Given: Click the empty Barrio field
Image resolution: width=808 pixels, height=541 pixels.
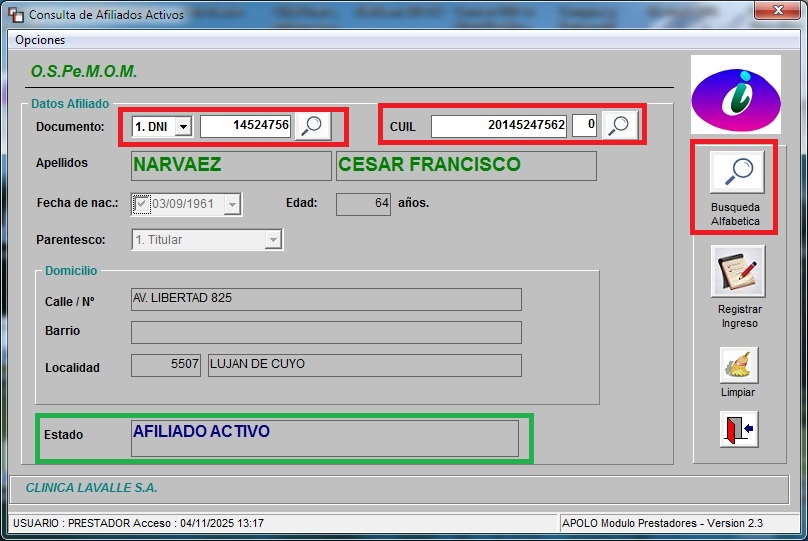Looking at the screenshot, I should (x=326, y=332).
